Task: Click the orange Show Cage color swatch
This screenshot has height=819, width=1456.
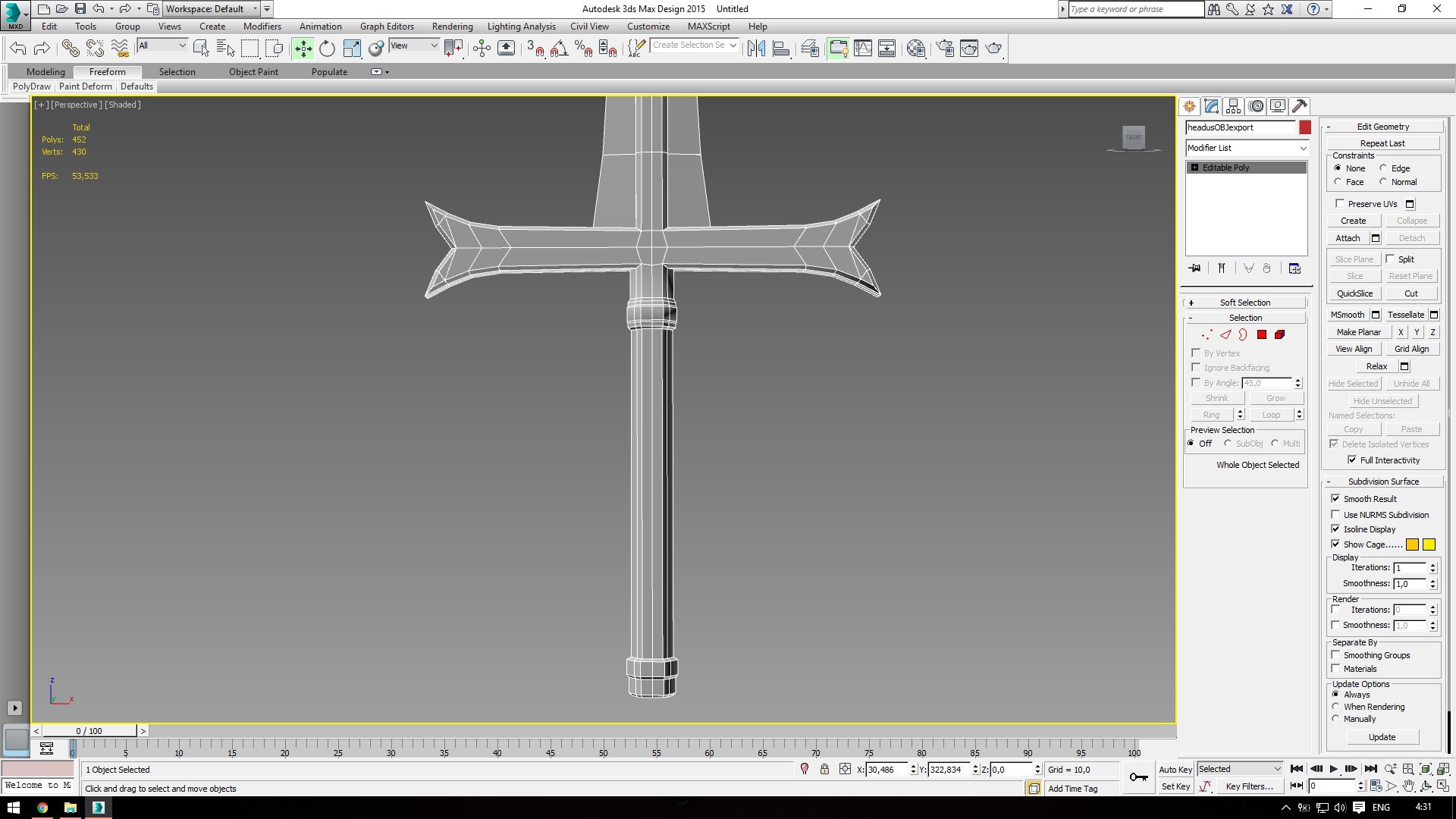Action: [1412, 544]
